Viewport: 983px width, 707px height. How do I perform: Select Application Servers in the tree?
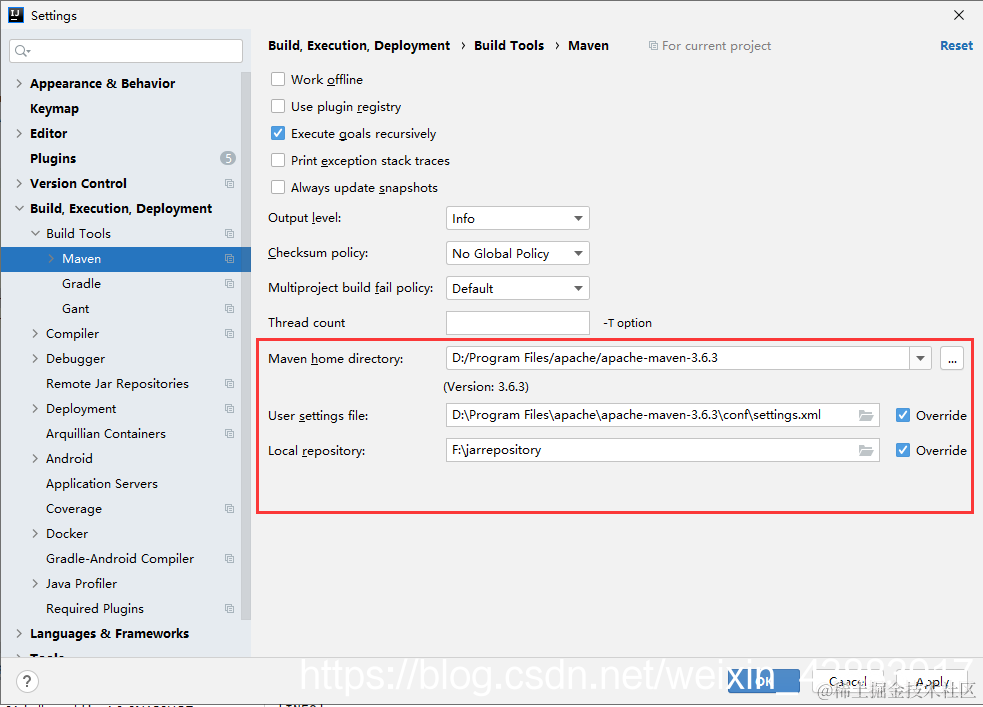pyautogui.click(x=102, y=484)
